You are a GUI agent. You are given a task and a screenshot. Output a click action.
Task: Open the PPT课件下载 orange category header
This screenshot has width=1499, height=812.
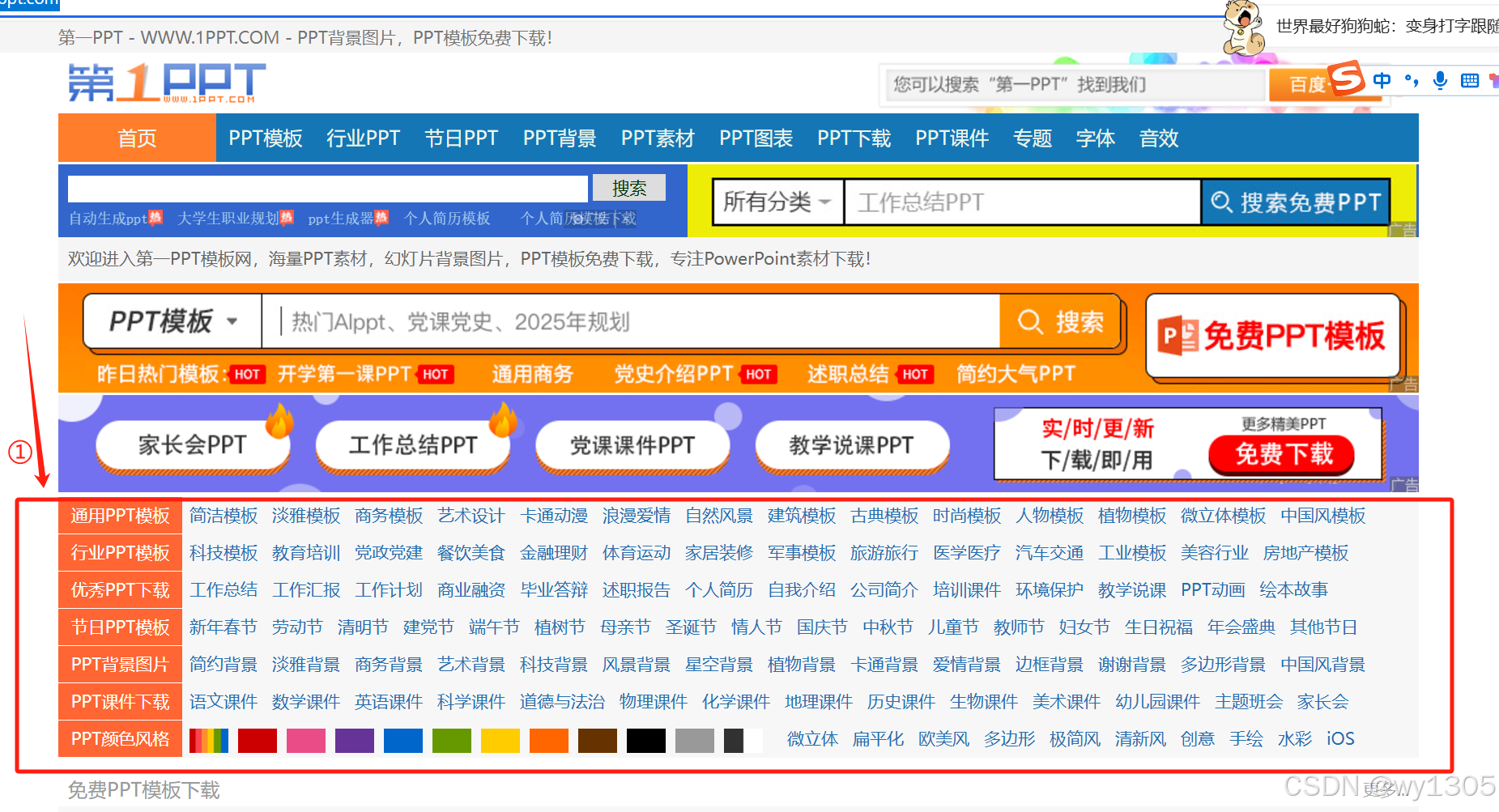tap(121, 702)
